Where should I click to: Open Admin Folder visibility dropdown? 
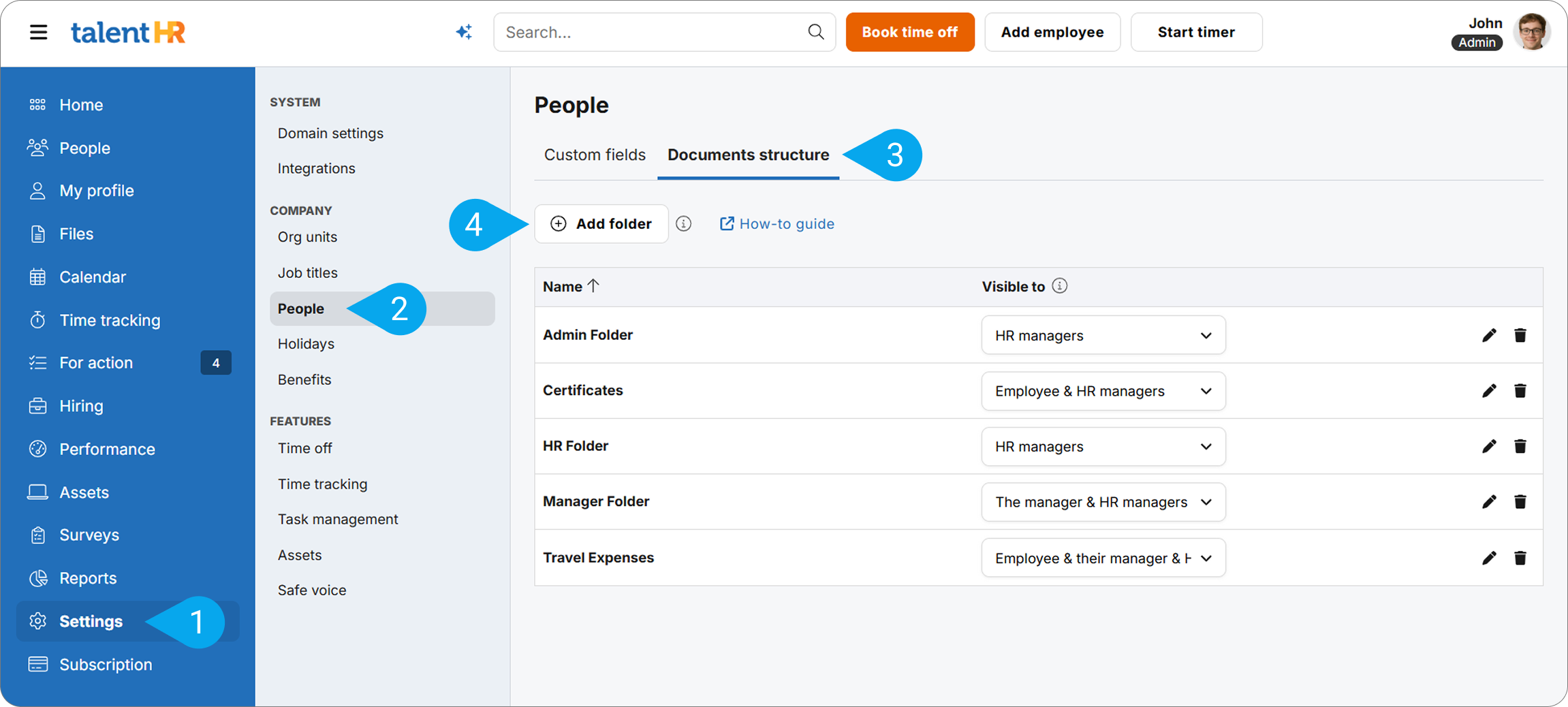point(1103,335)
